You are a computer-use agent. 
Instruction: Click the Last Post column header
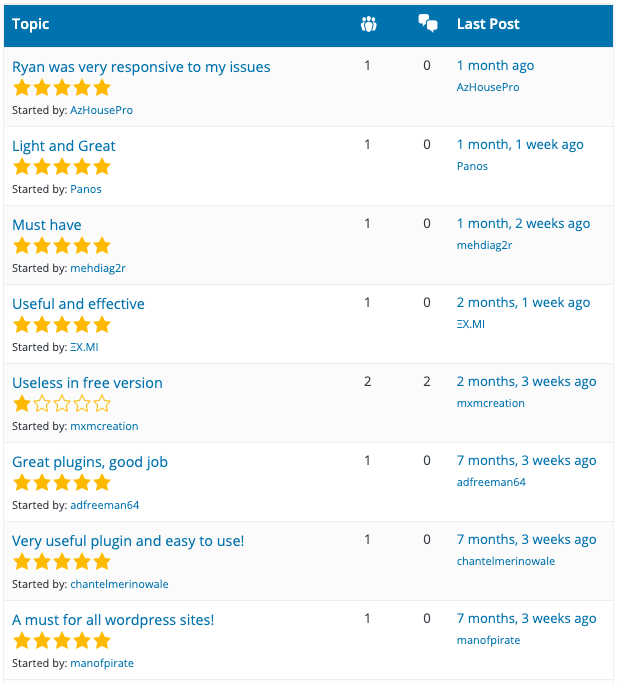(488, 24)
